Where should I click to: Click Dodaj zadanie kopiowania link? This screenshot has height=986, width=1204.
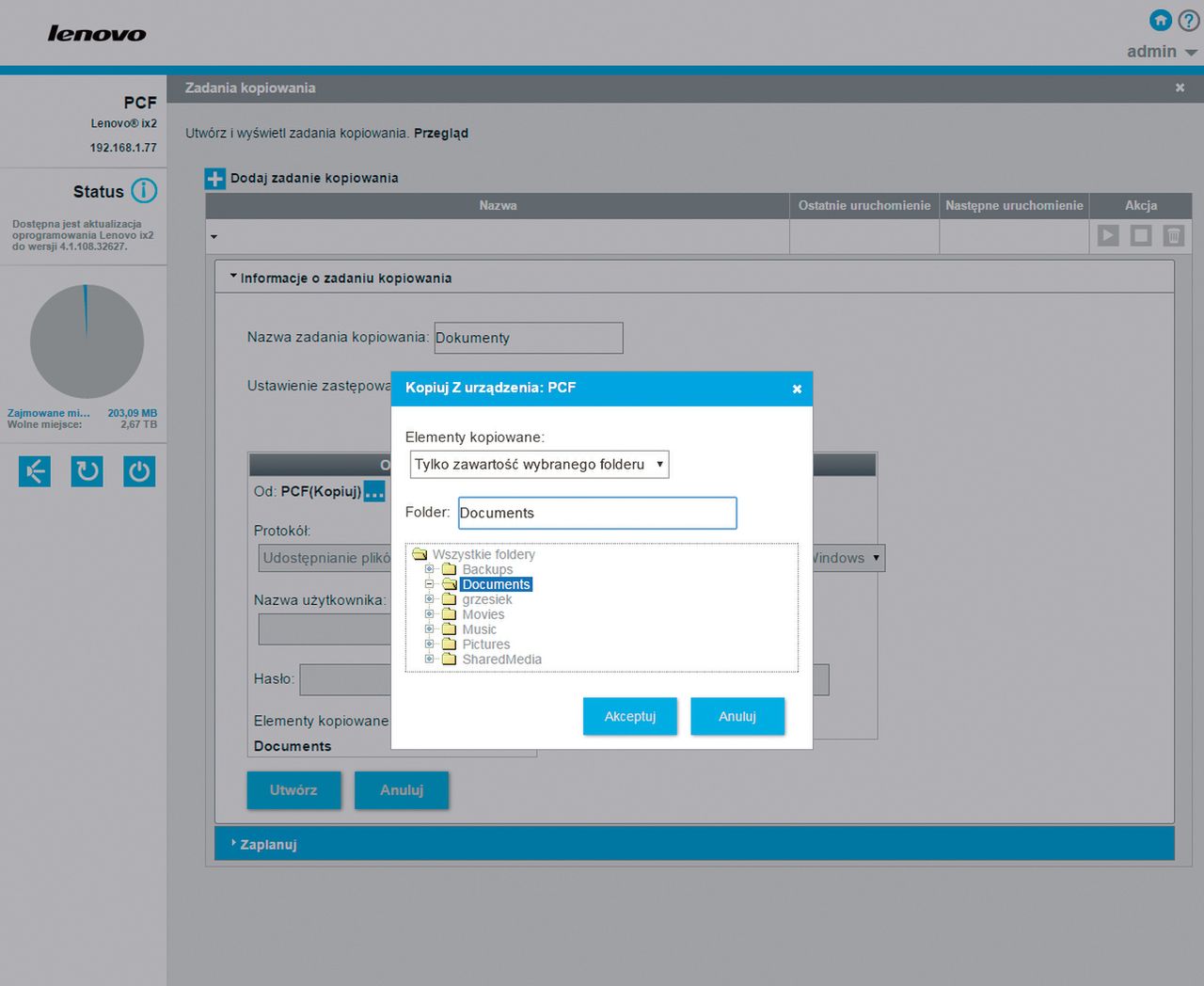click(x=314, y=178)
